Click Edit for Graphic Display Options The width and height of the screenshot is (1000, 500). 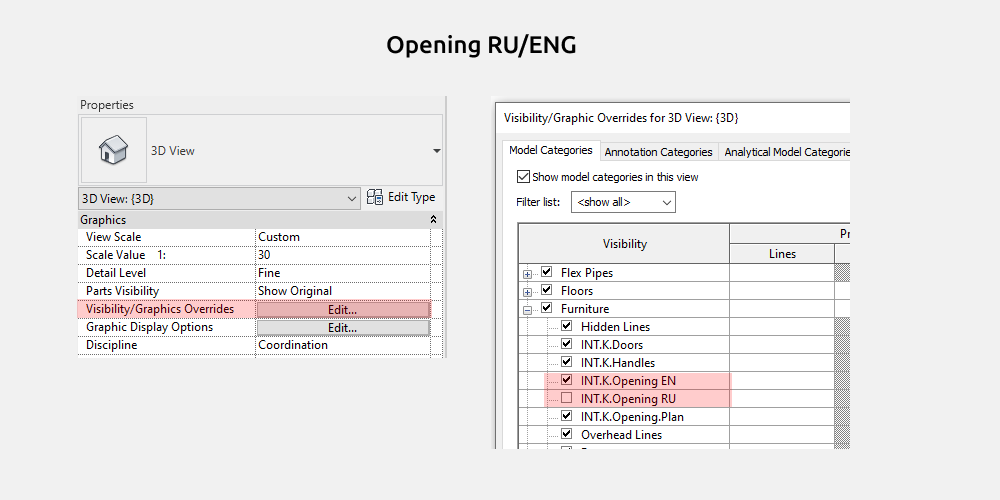pos(342,328)
